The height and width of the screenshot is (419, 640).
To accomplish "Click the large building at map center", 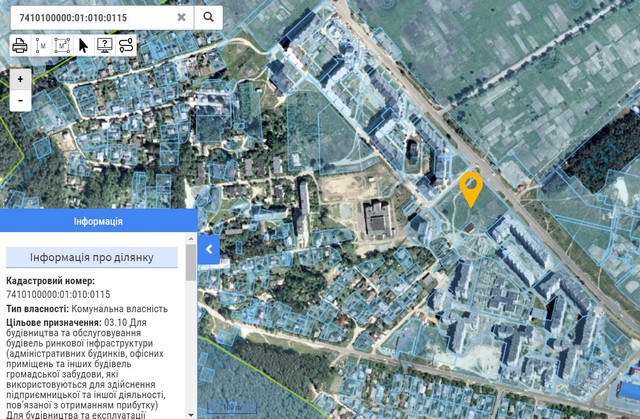I will click(376, 217).
